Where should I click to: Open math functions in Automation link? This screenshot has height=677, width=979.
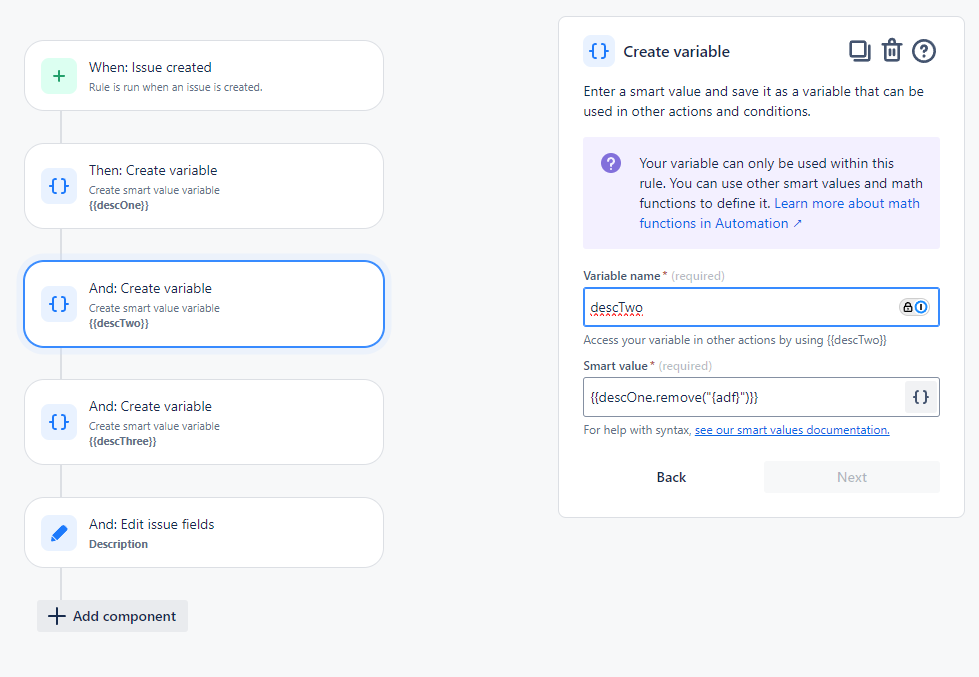780,213
